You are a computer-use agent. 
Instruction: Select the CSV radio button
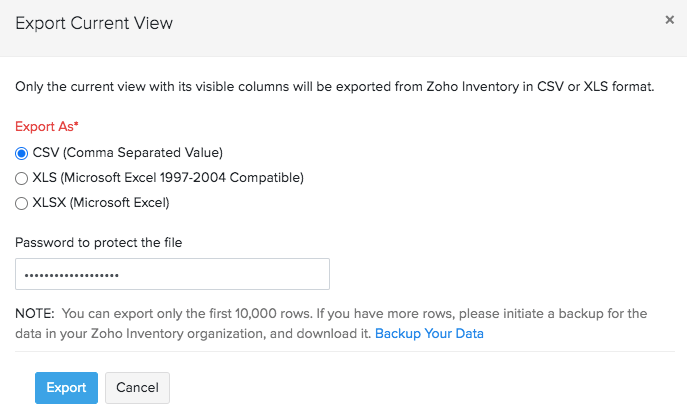coord(22,153)
